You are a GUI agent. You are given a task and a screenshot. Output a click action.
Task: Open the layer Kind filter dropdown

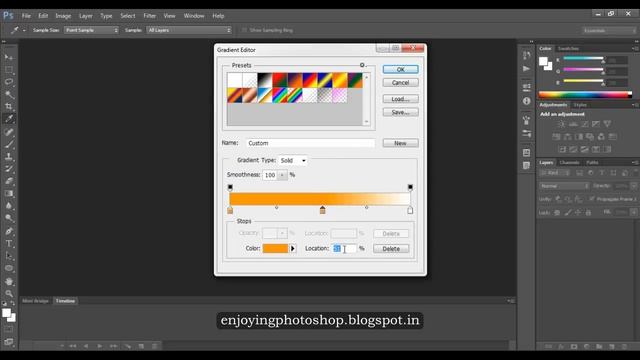tap(554, 173)
